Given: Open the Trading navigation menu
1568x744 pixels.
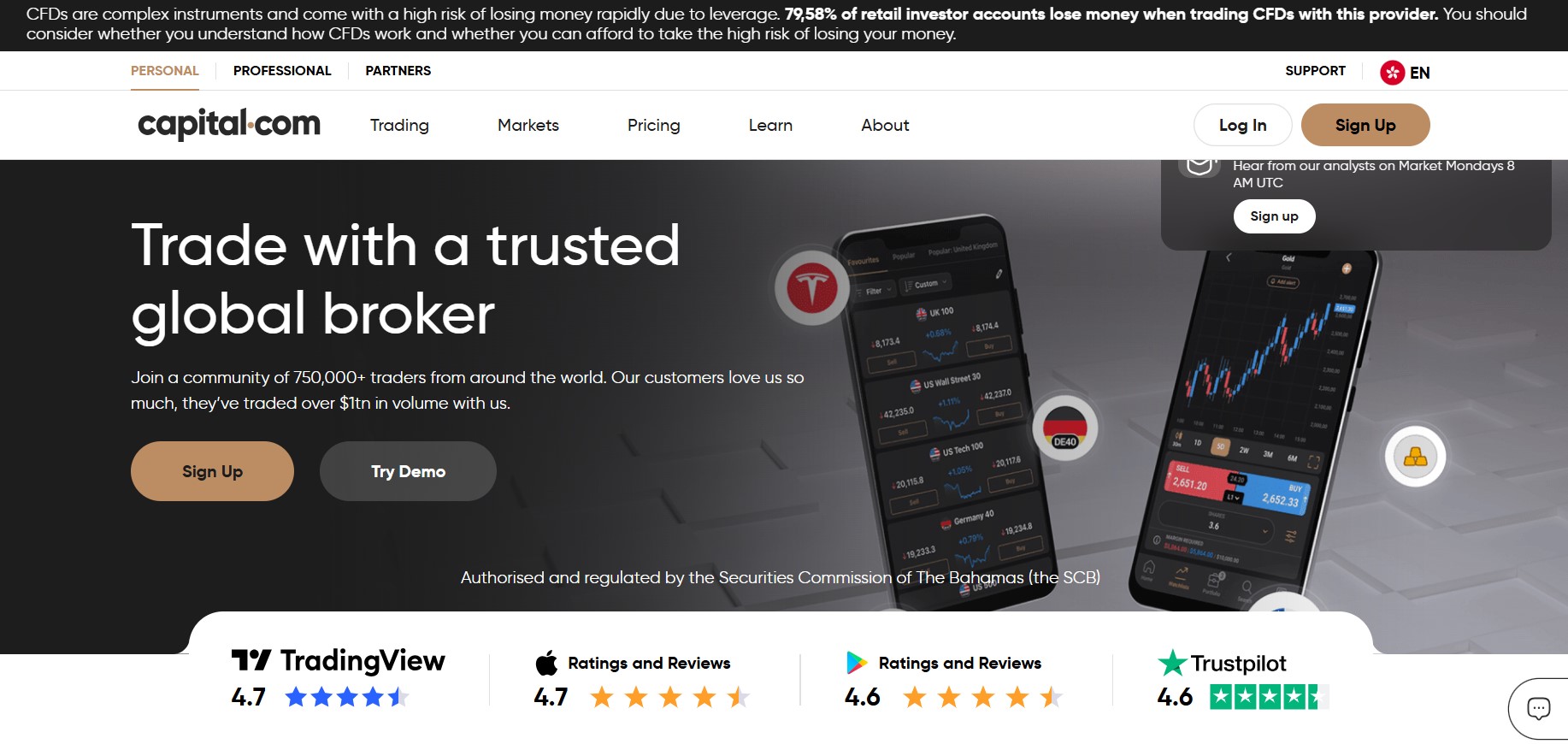Looking at the screenshot, I should [x=399, y=125].
